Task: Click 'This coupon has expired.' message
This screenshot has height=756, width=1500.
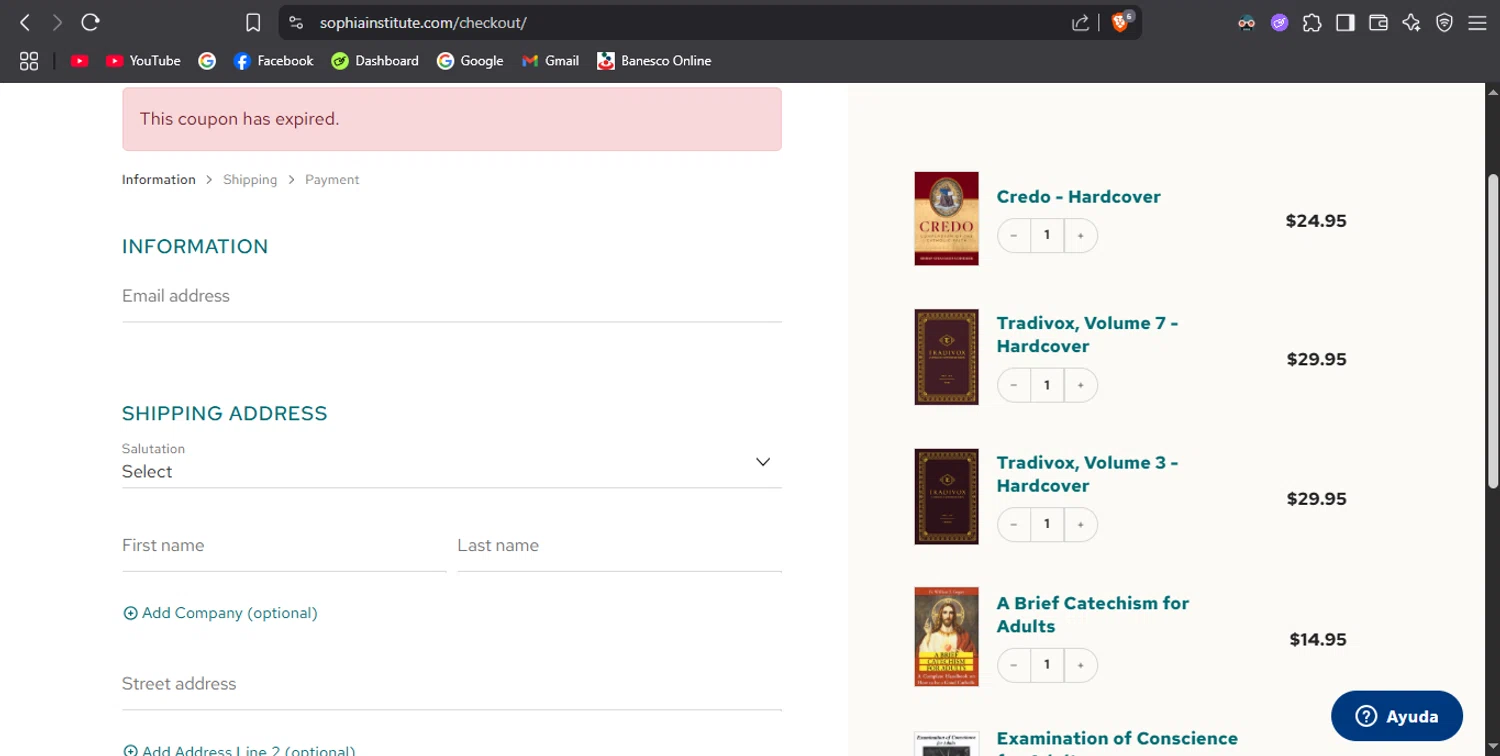Action: coord(239,119)
